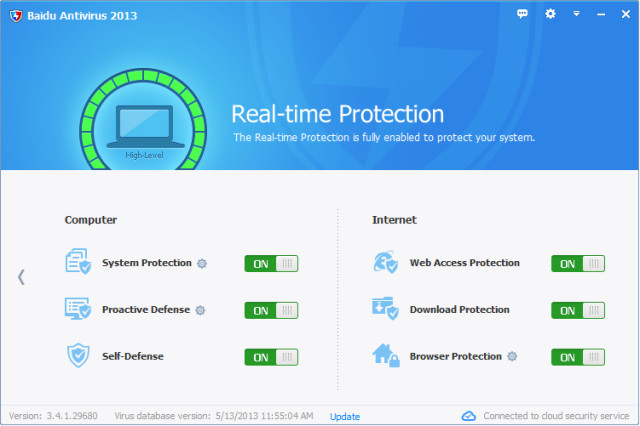This screenshot has height=426, width=640.
Task: Click the Browser Protection house lock icon
Action: (386, 355)
